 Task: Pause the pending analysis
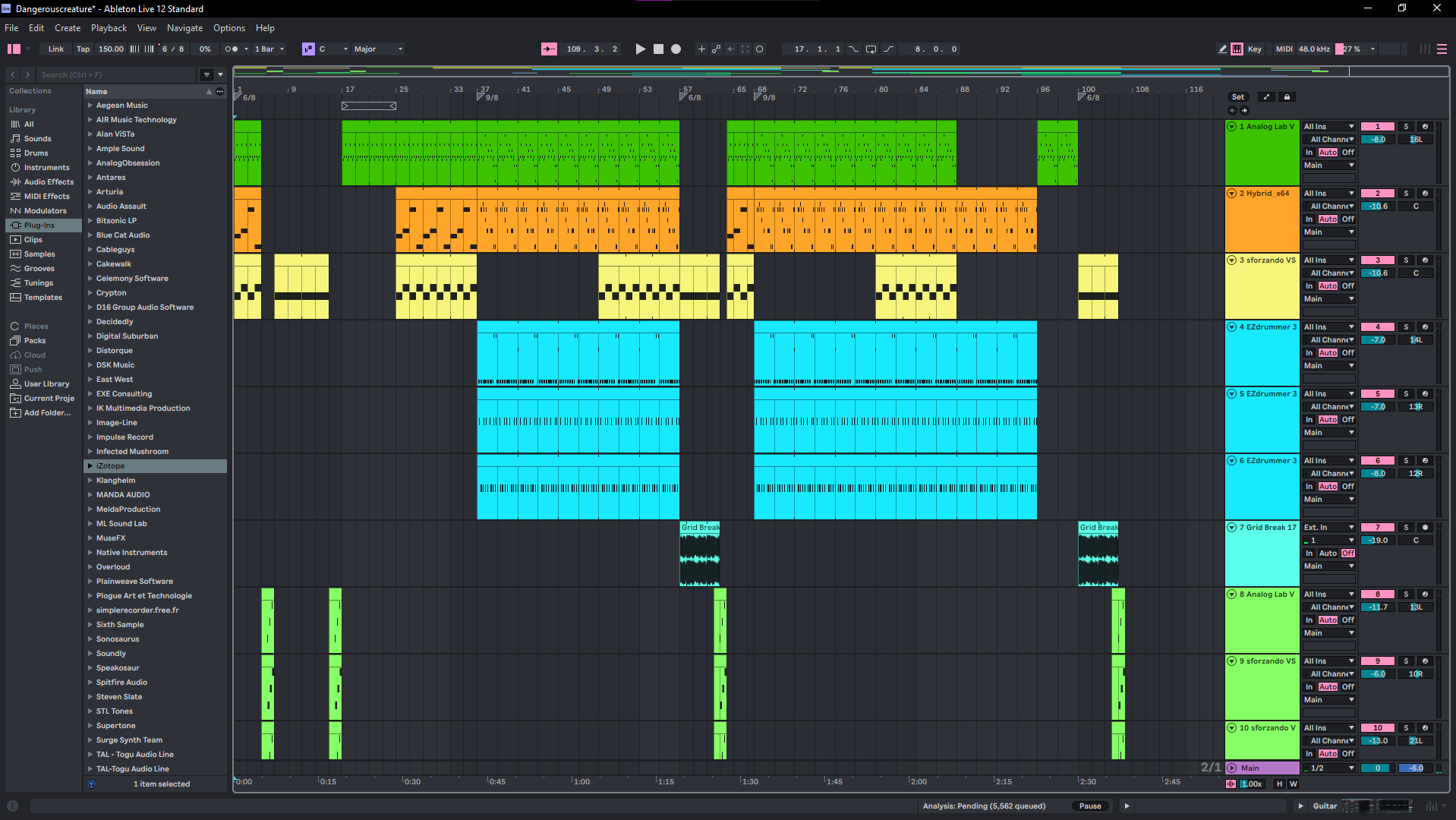point(1089,806)
